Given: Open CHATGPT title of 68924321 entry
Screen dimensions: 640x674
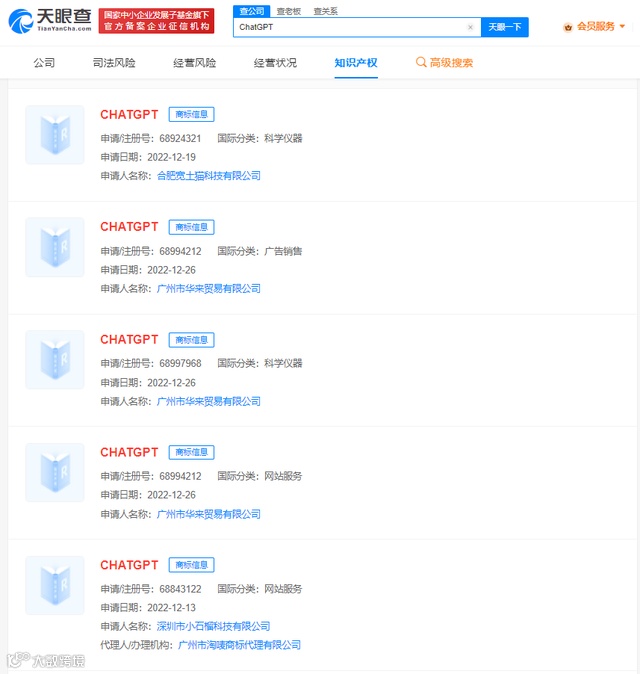Looking at the screenshot, I should point(129,115).
